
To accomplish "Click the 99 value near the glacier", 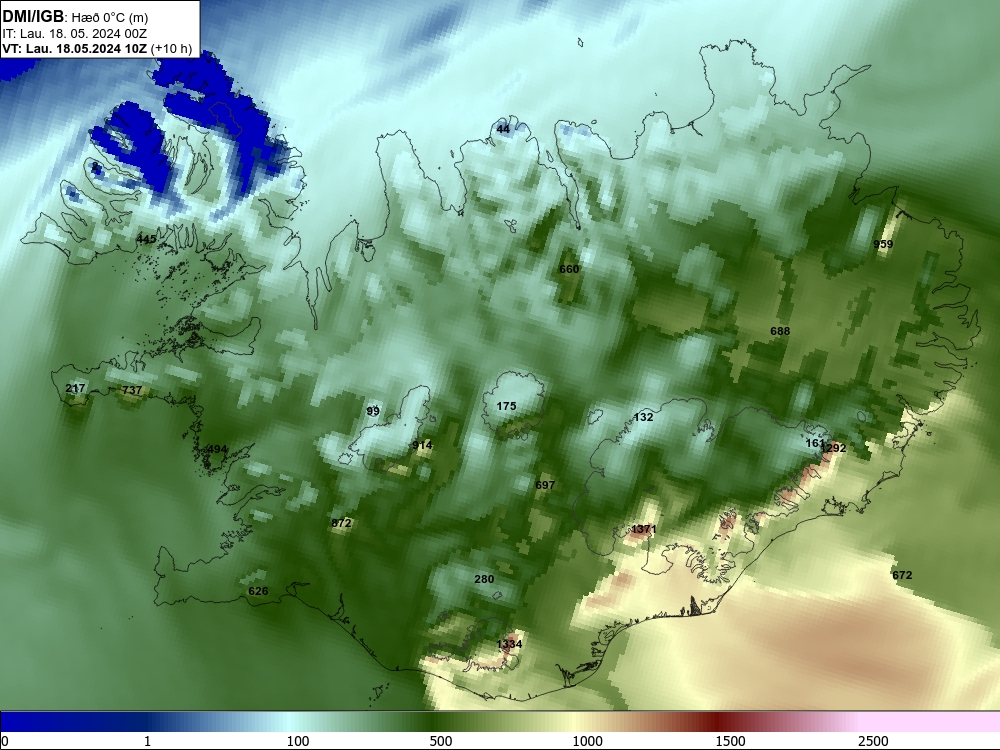I will pyautogui.click(x=373, y=411).
